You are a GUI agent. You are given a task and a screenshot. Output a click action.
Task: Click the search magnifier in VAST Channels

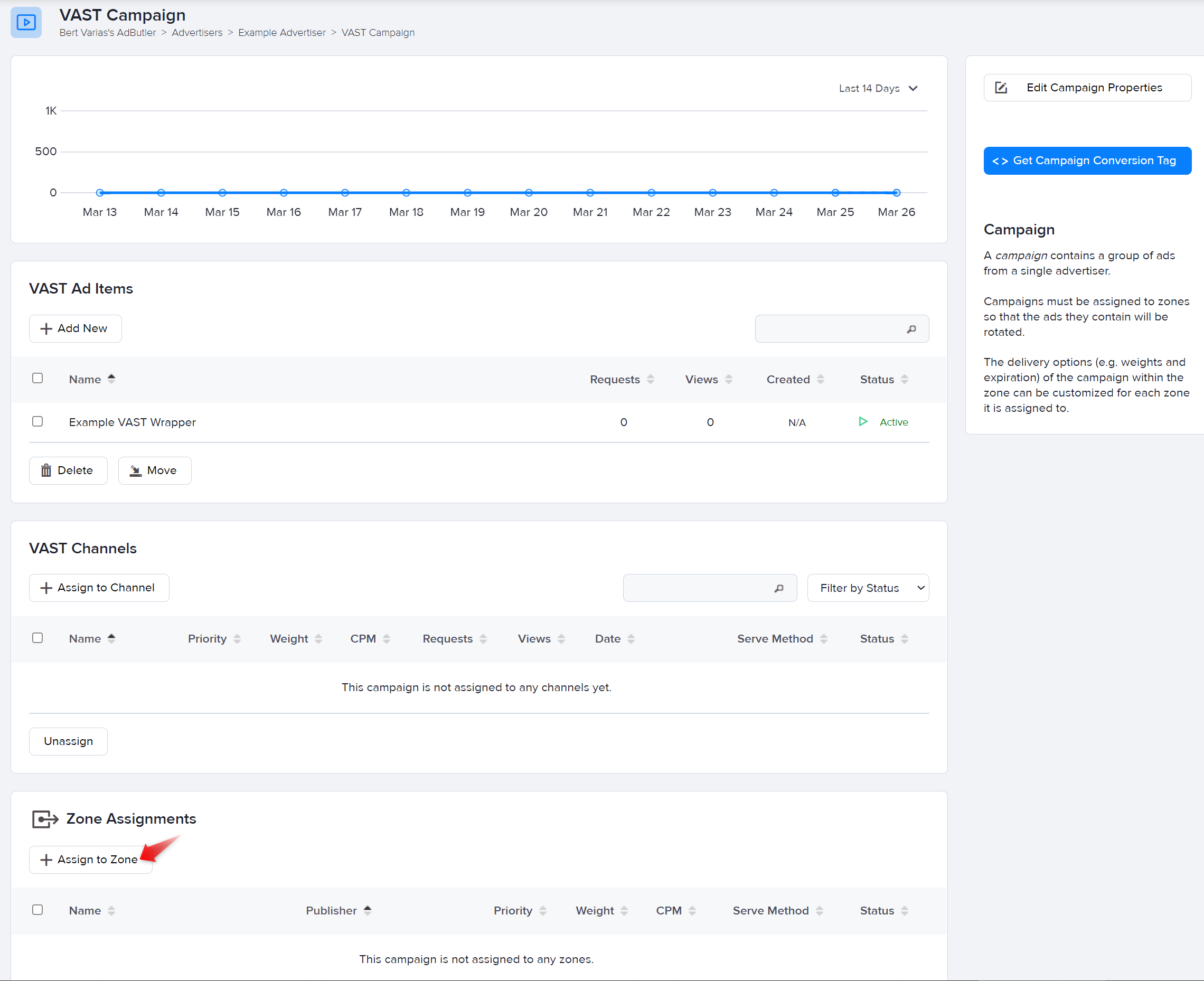tap(779, 588)
